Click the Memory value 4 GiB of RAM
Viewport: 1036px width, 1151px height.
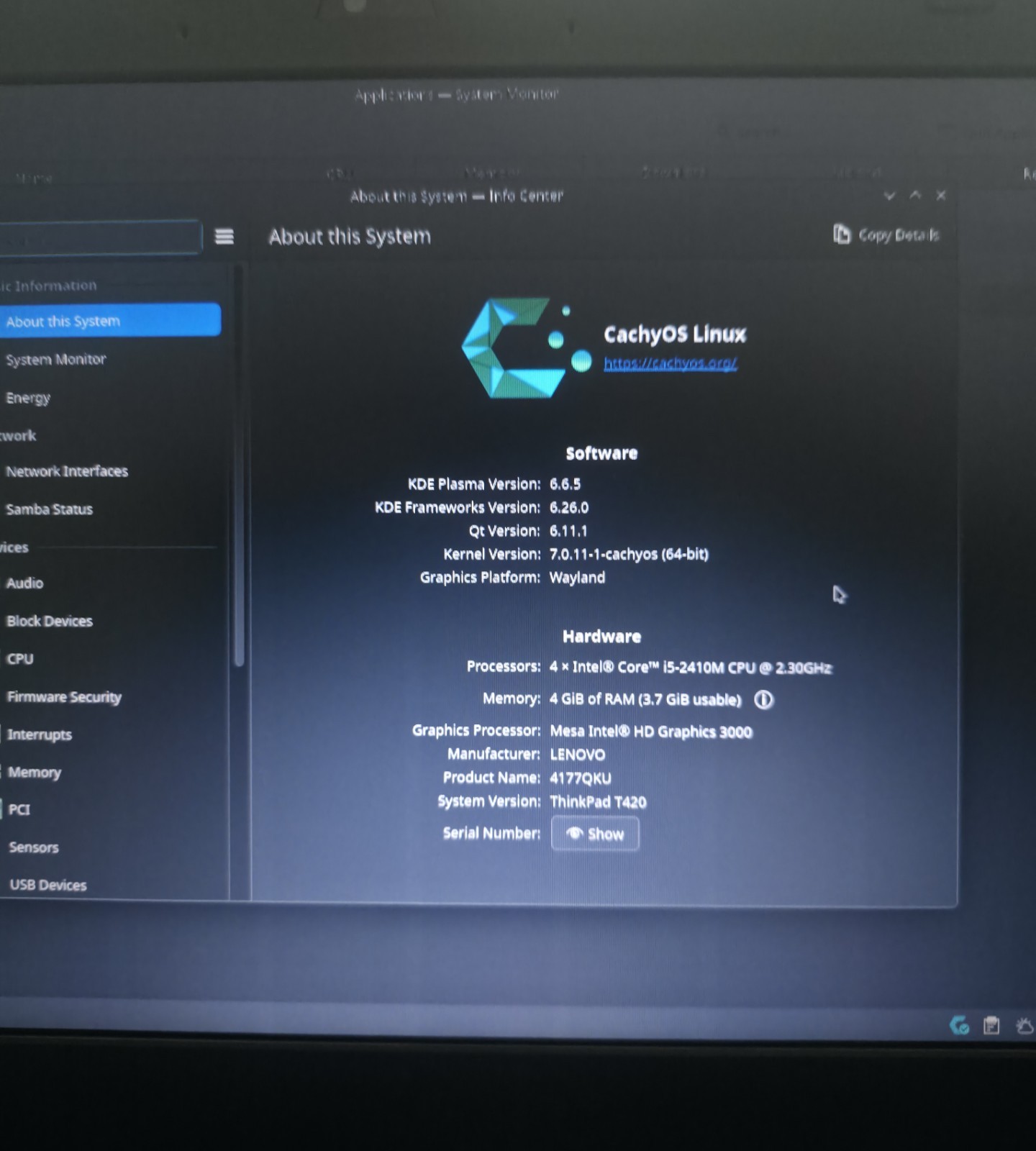point(645,699)
